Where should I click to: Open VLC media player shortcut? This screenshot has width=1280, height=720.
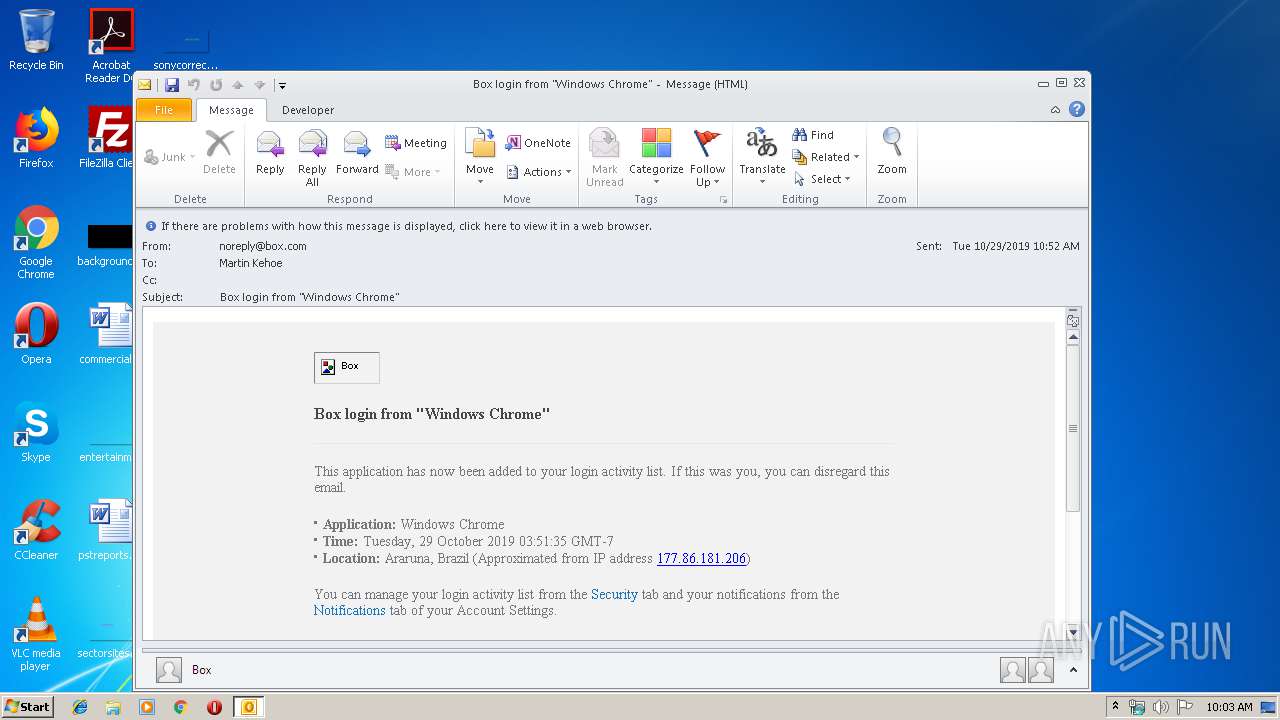click(36, 634)
